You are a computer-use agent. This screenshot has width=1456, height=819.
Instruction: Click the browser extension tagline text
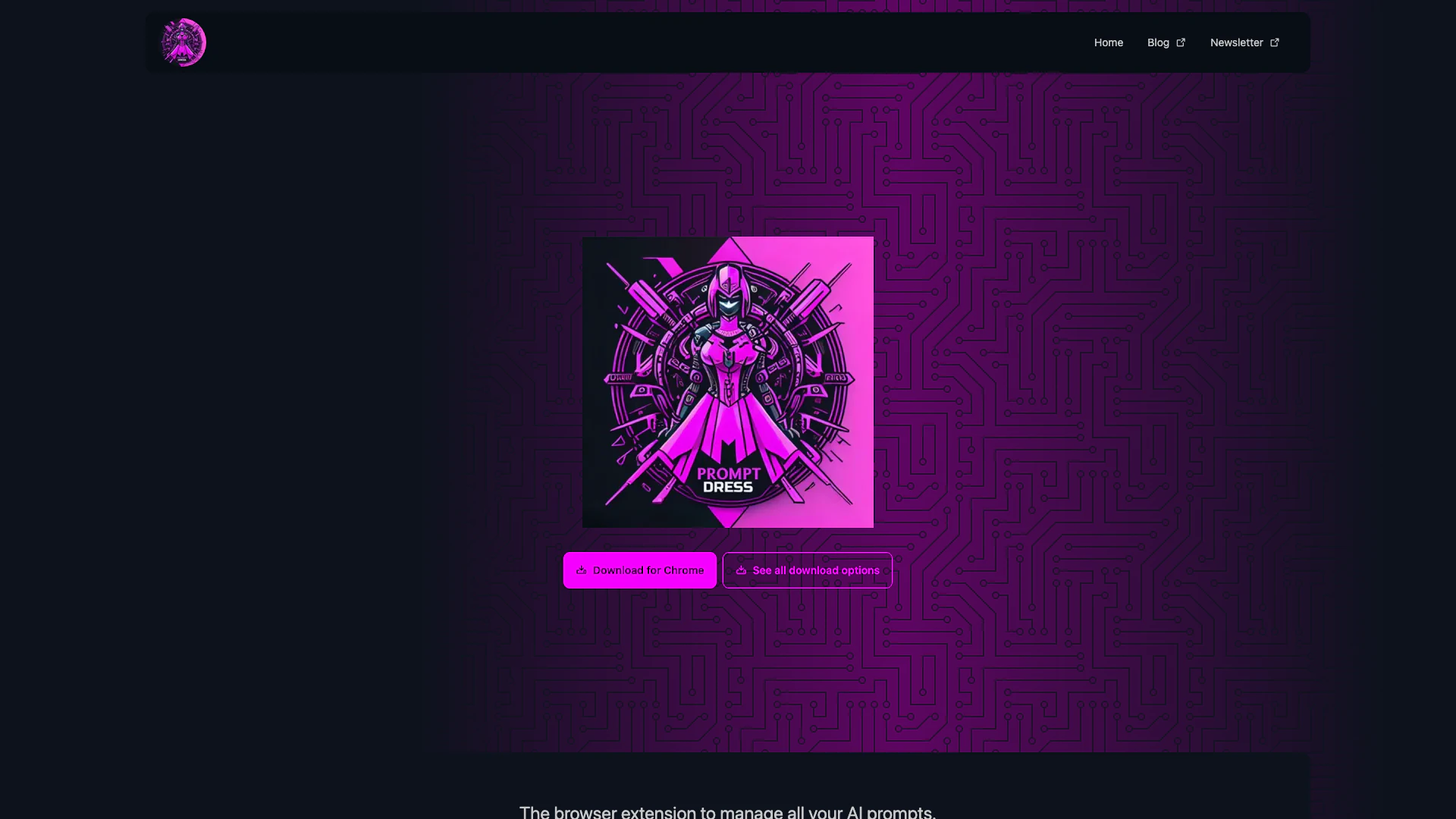728,812
